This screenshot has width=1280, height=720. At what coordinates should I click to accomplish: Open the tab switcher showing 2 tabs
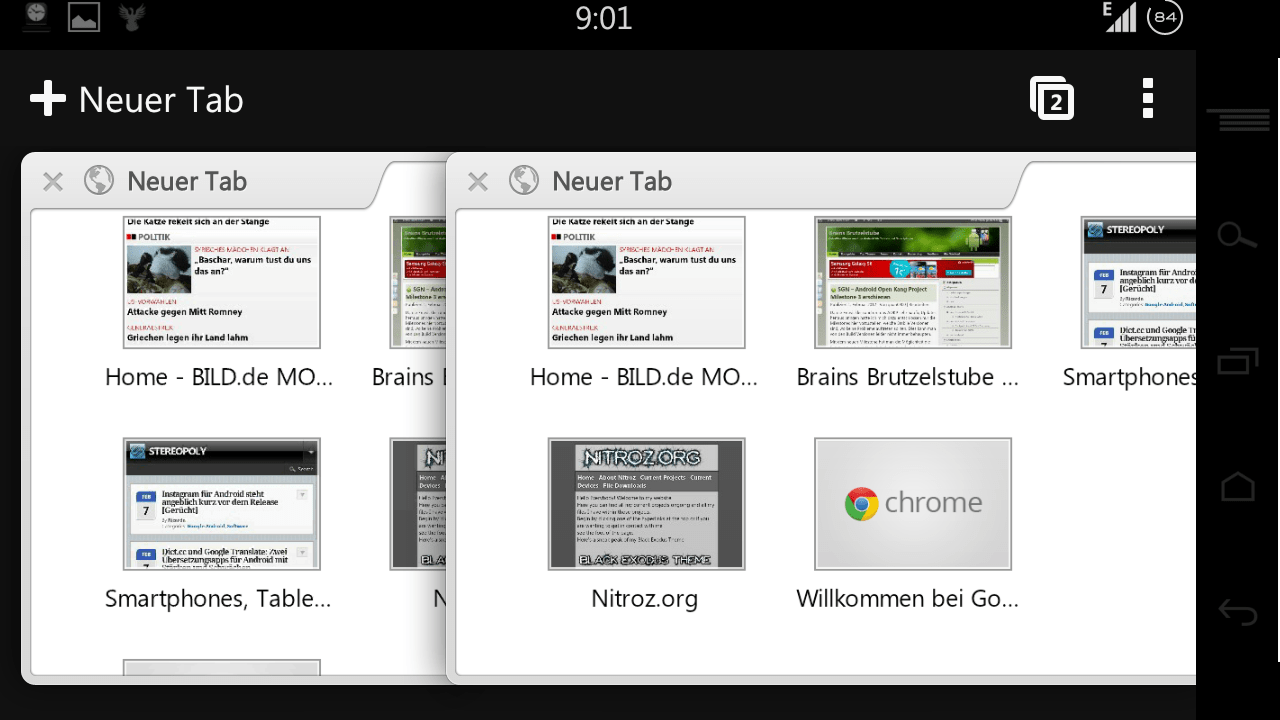pyautogui.click(x=1052, y=98)
